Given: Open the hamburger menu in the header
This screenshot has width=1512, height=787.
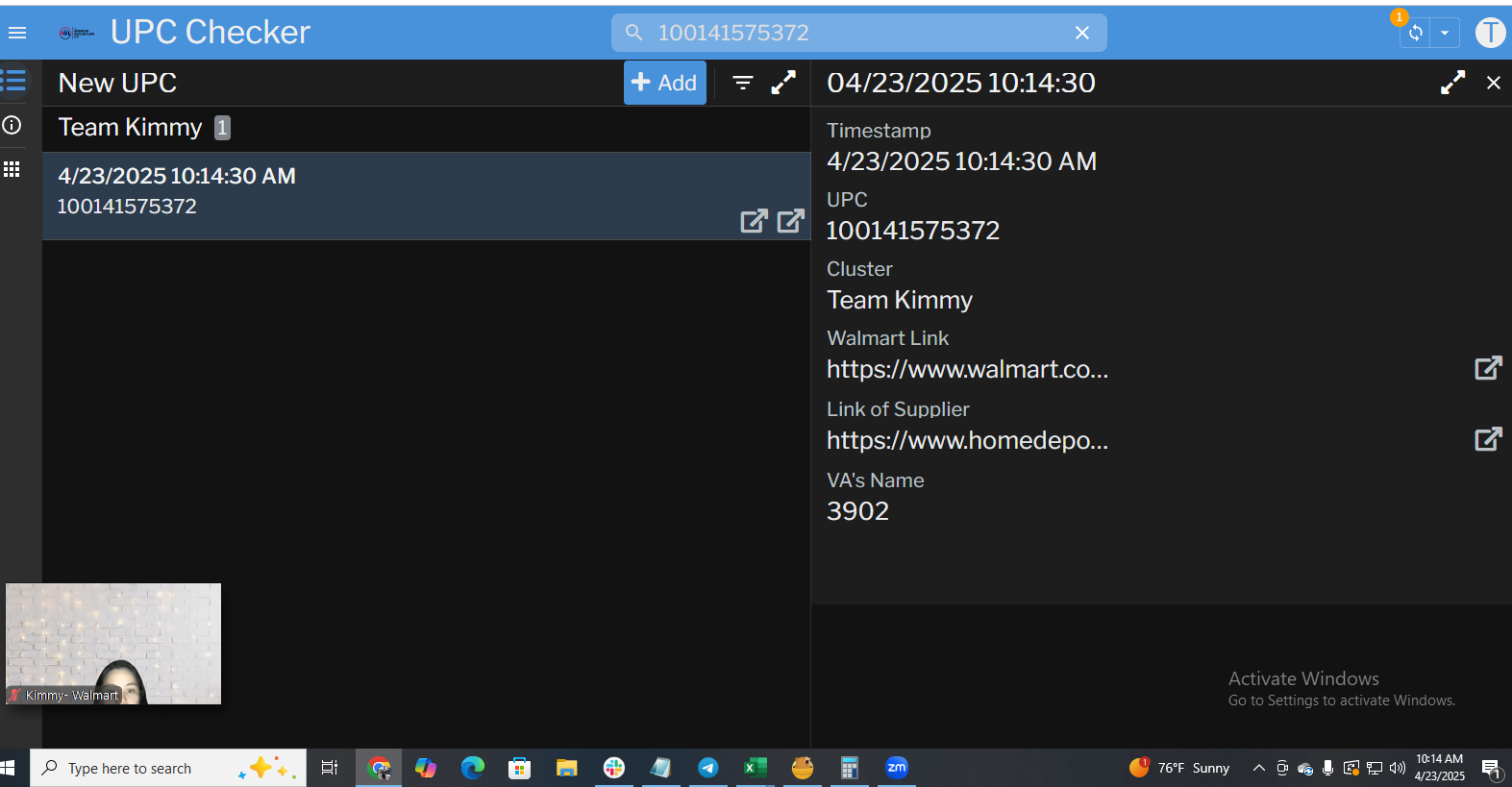Looking at the screenshot, I should click(17, 33).
